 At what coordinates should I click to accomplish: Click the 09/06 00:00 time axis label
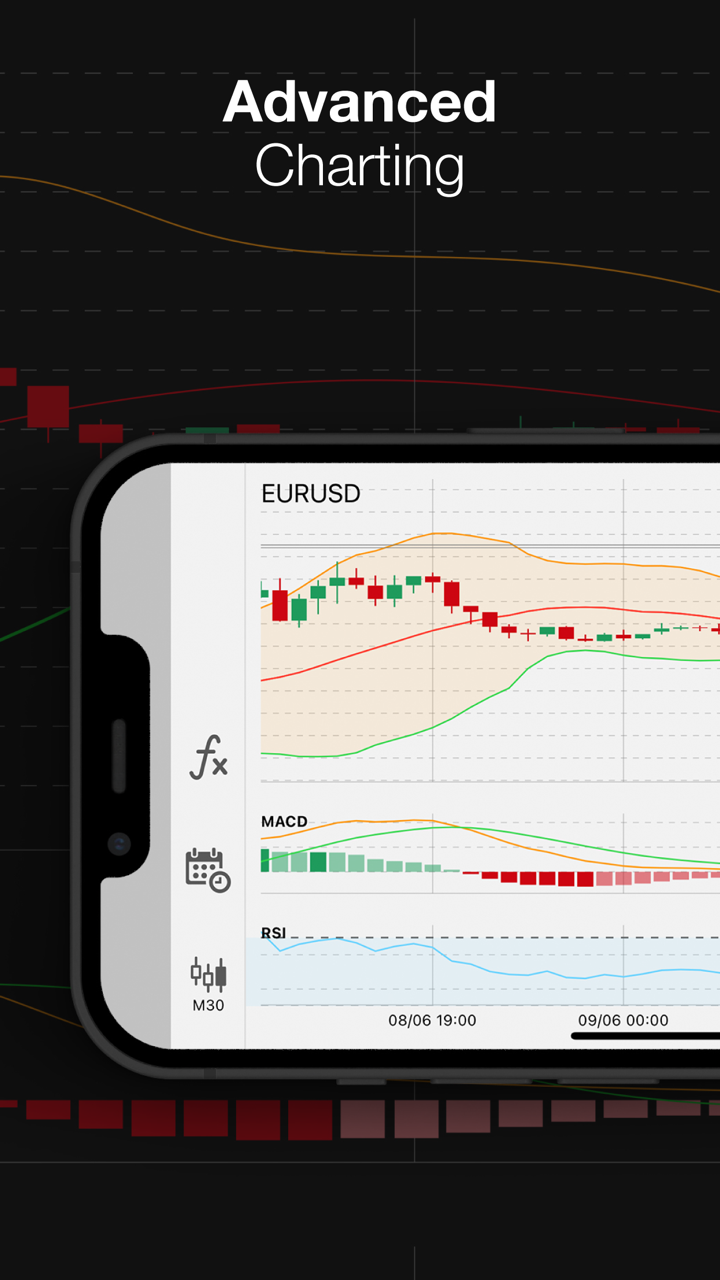[x=622, y=1021]
